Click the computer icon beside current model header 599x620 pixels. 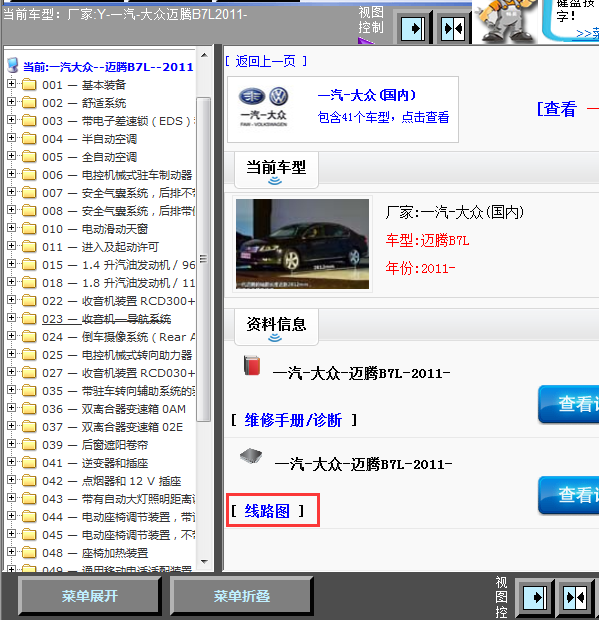tap(13, 66)
